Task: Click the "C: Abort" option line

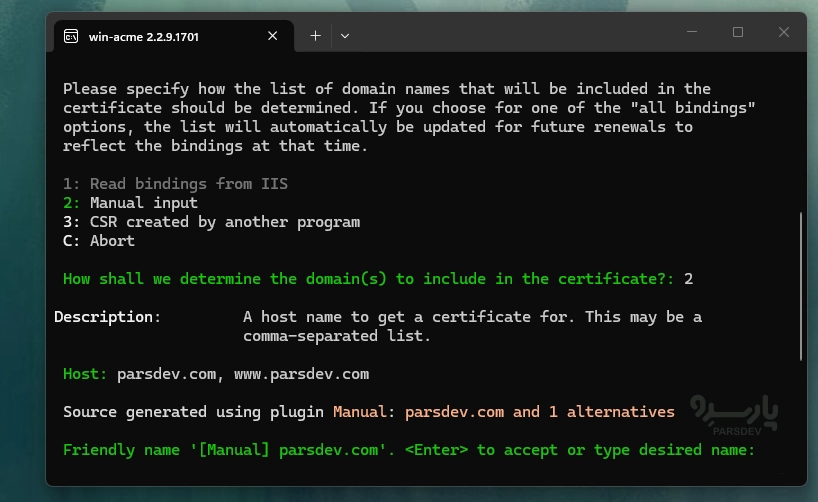Action: [x=99, y=241]
